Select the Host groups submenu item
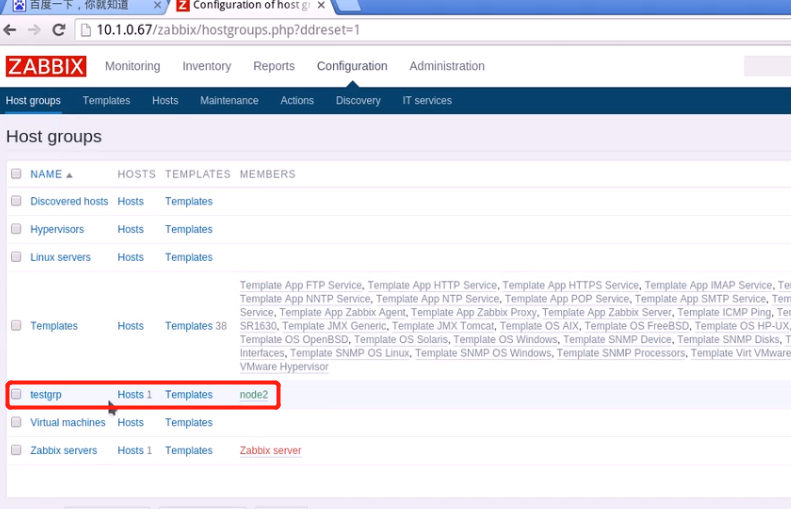Screen dimensions: 791x509 (33, 100)
